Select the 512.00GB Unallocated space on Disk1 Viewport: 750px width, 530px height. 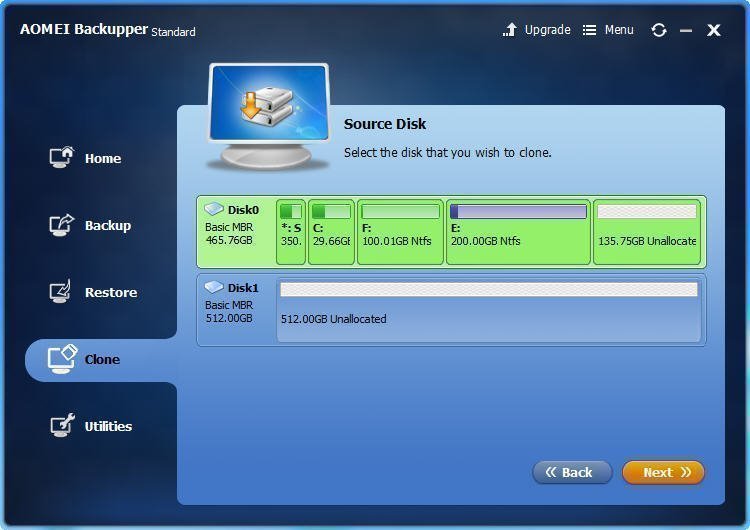(x=488, y=309)
